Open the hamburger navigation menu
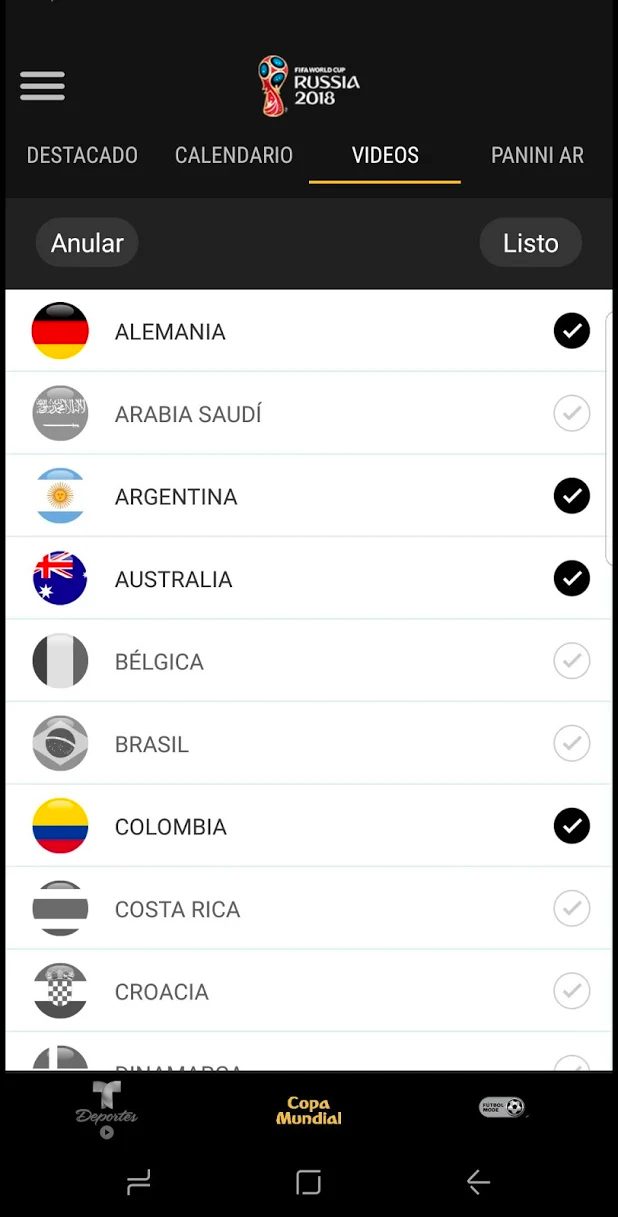This screenshot has width=618, height=1217. (x=42, y=86)
